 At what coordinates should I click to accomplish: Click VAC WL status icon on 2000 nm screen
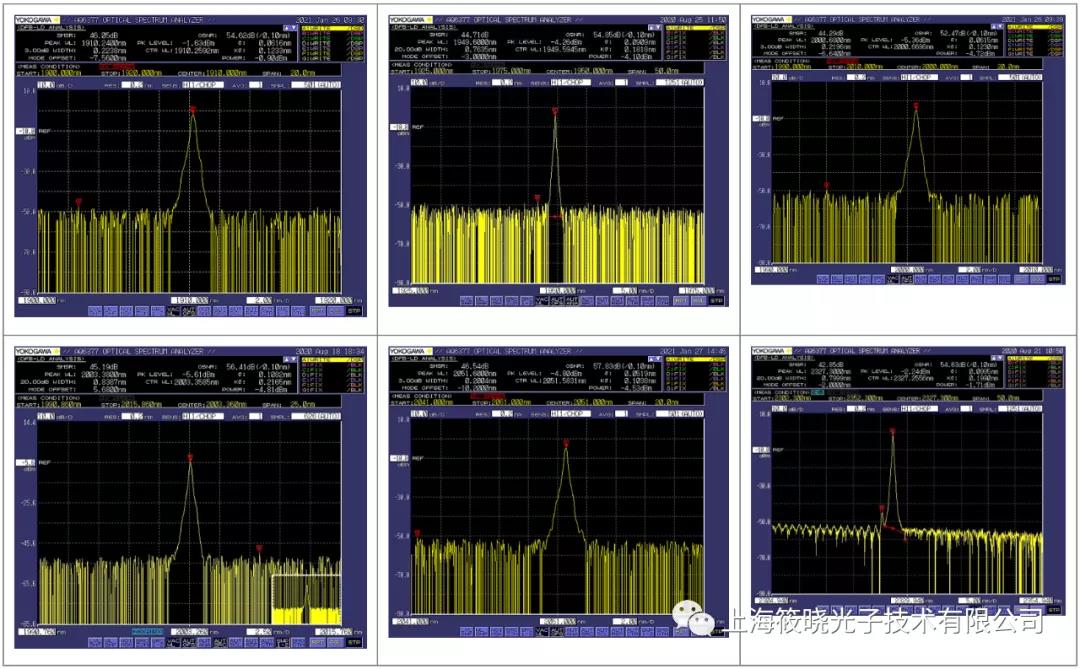click(x=892, y=279)
